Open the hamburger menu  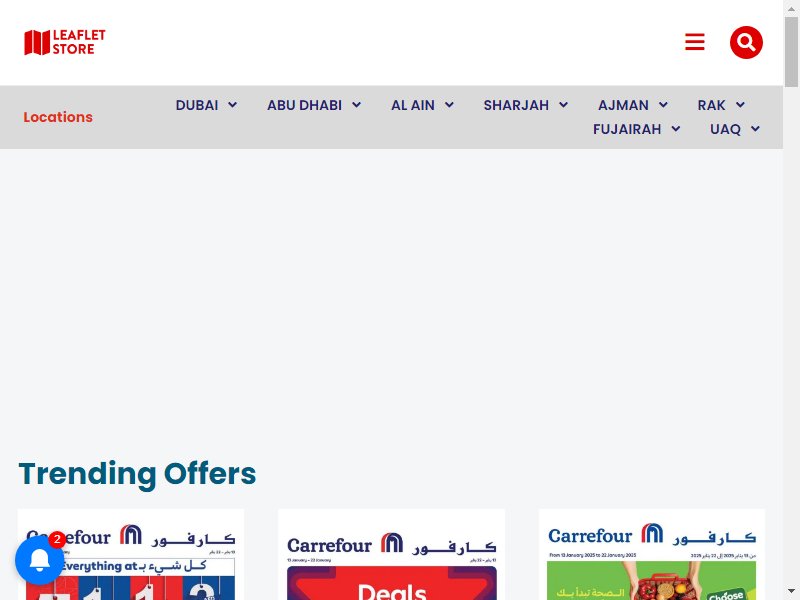(x=695, y=42)
